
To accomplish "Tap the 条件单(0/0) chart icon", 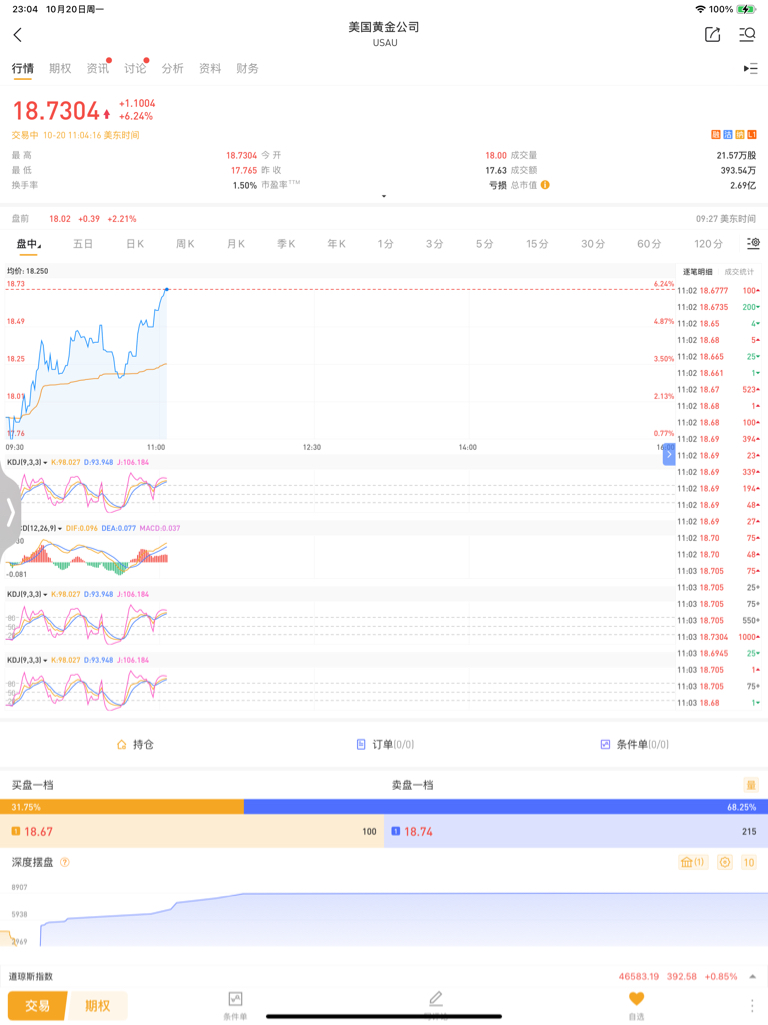I will 605,745.
